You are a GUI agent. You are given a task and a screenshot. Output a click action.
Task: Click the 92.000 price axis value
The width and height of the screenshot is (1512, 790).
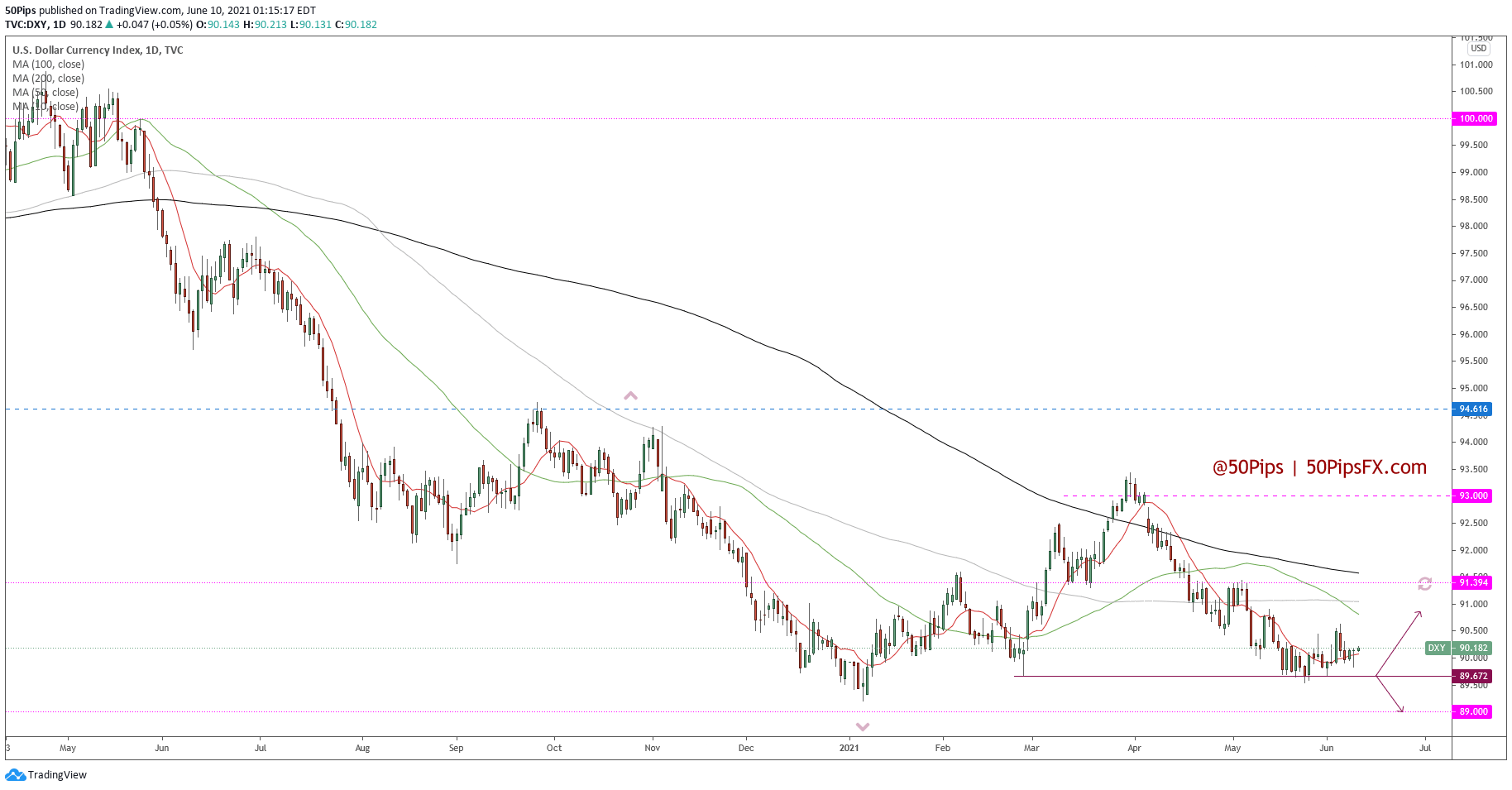1474,551
